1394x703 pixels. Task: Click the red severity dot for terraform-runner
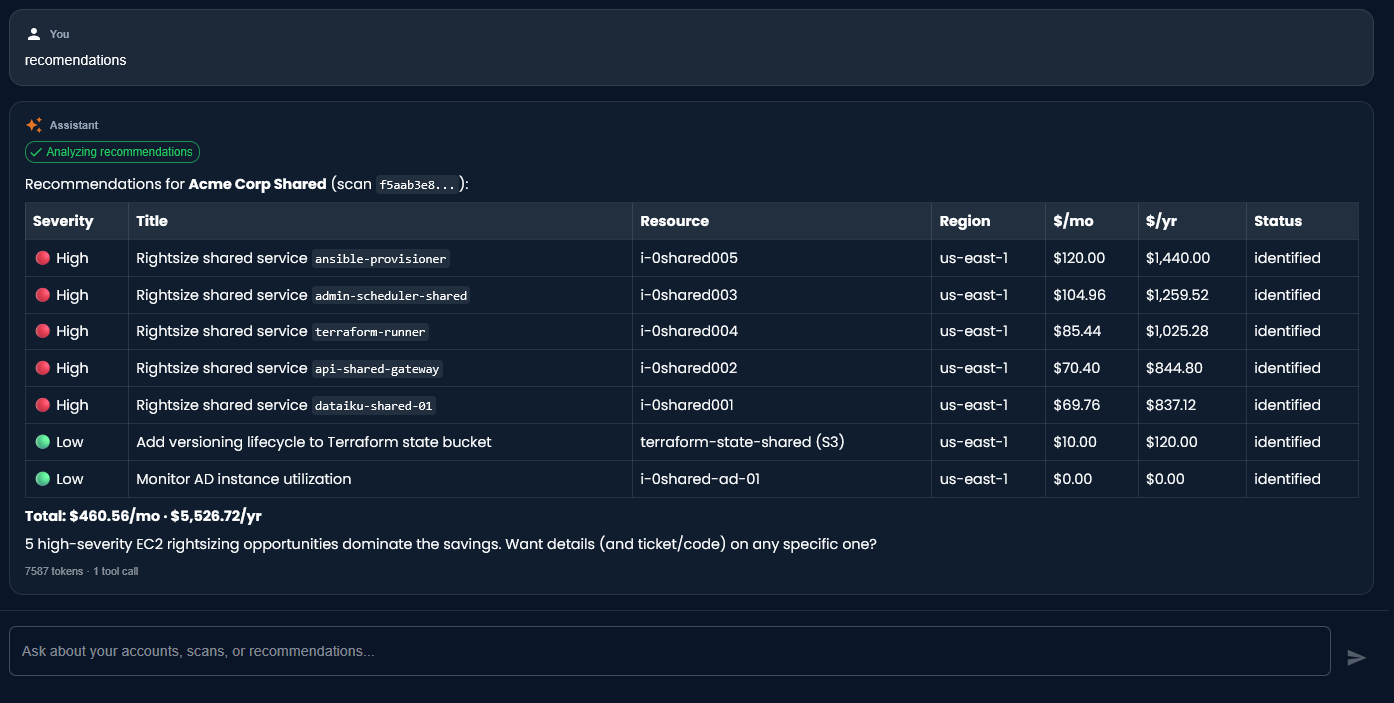[42, 331]
